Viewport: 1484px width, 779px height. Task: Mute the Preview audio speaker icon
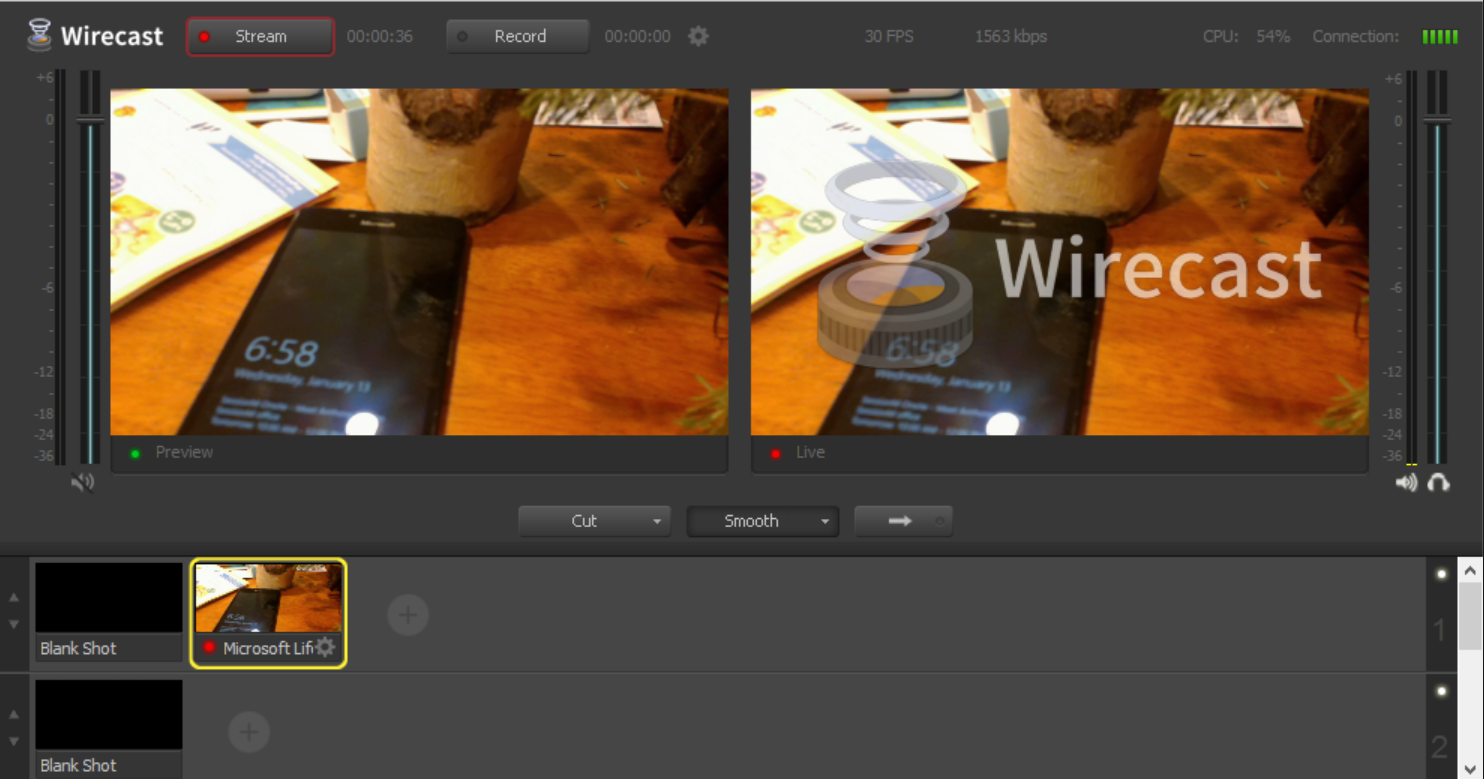click(x=84, y=482)
